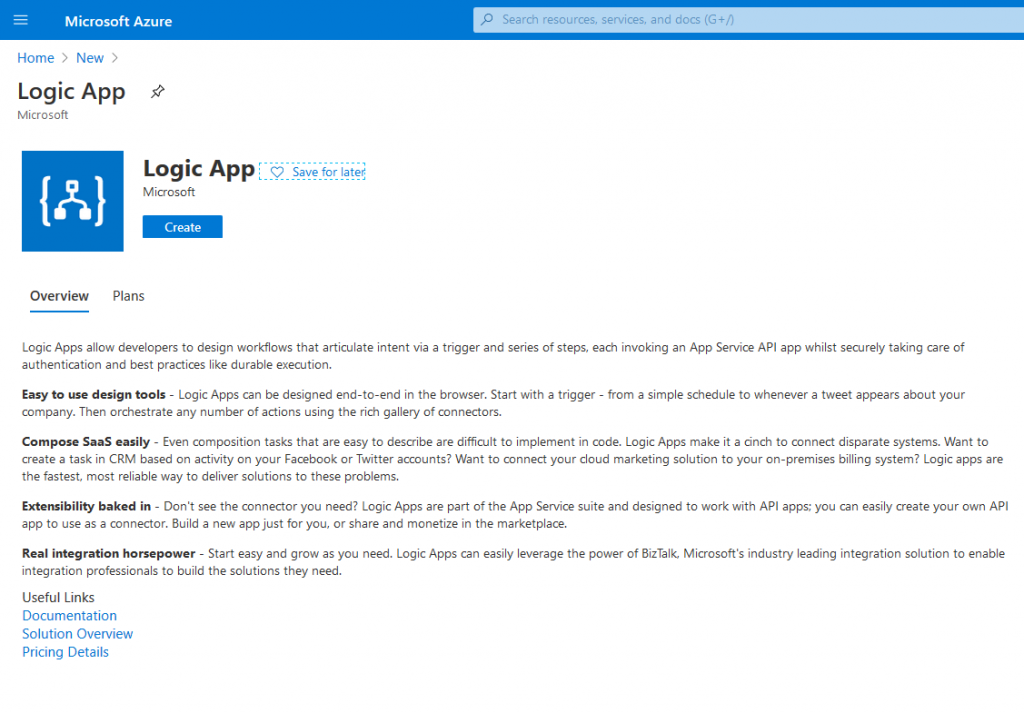Viewport: 1024px width, 713px height.
Task: Open the Azure portal hamburger menu
Action: tap(20, 20)
